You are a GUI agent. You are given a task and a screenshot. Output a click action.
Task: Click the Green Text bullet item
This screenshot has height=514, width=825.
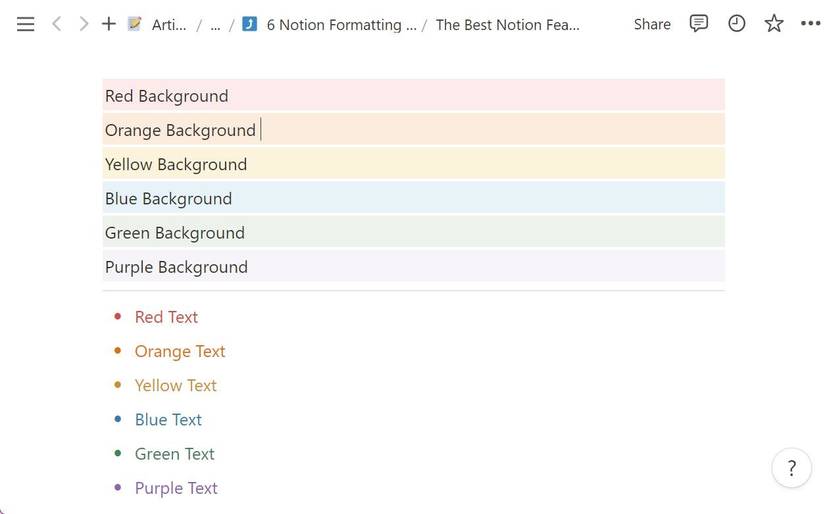[x=175, y=454]
